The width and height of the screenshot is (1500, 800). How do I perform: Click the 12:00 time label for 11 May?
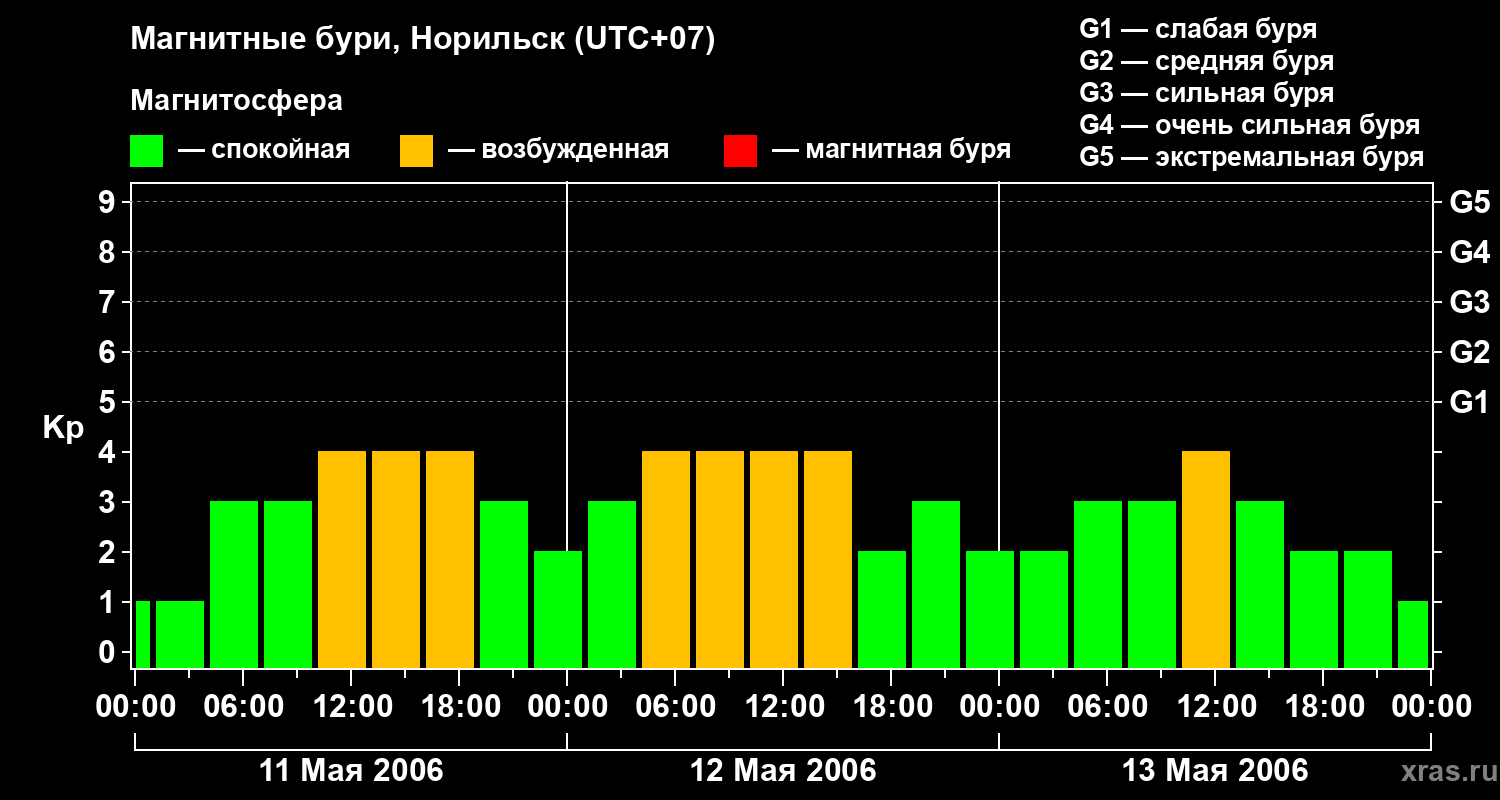point(351,707)
